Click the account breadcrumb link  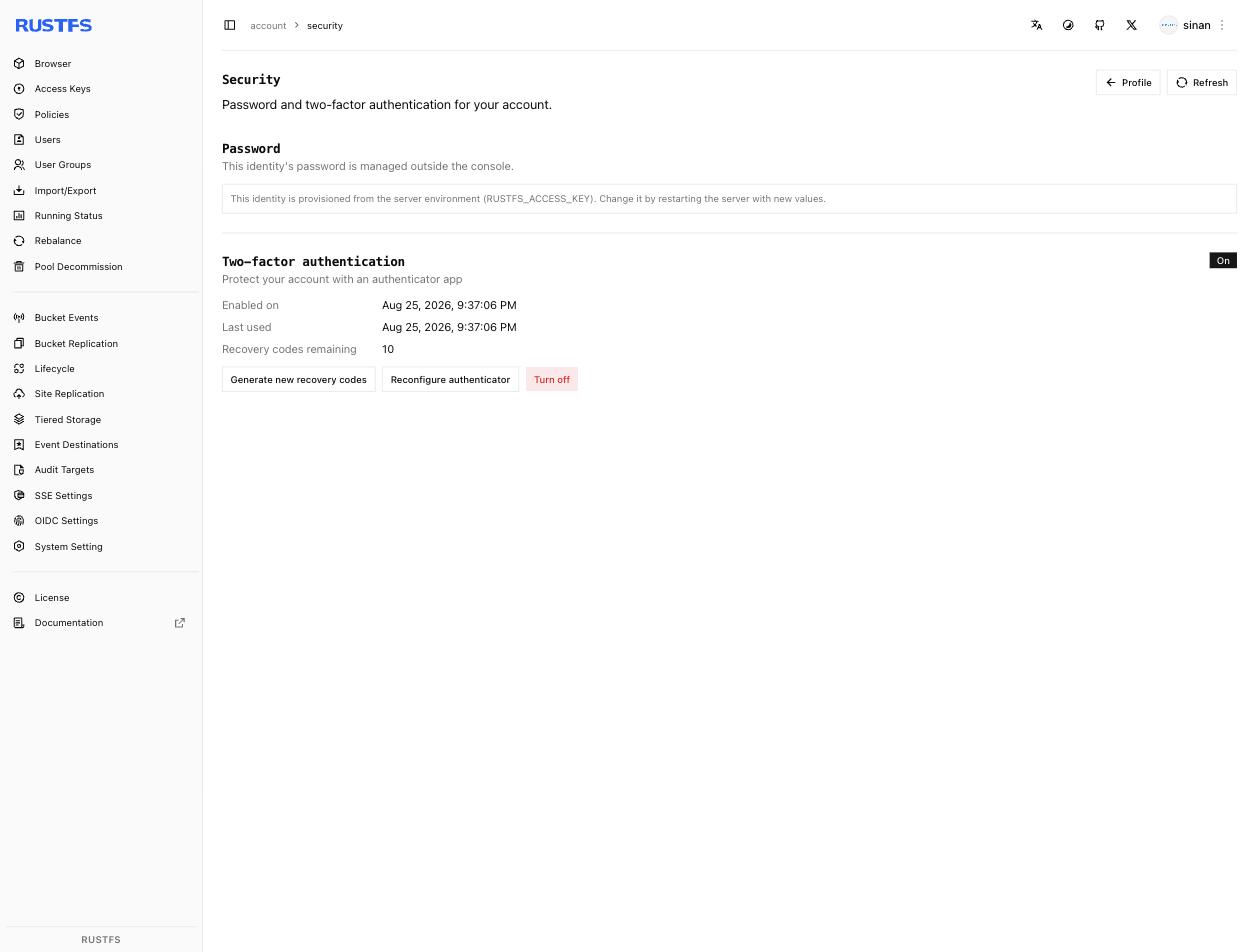coord(268,25)
